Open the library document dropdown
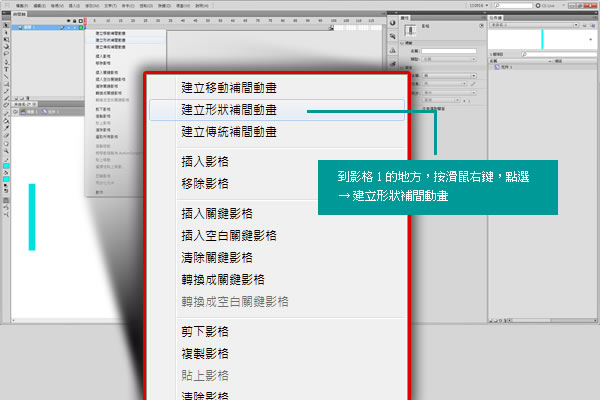Image resolution: width=600 pixels, height=400 pixels. (534, 25)
